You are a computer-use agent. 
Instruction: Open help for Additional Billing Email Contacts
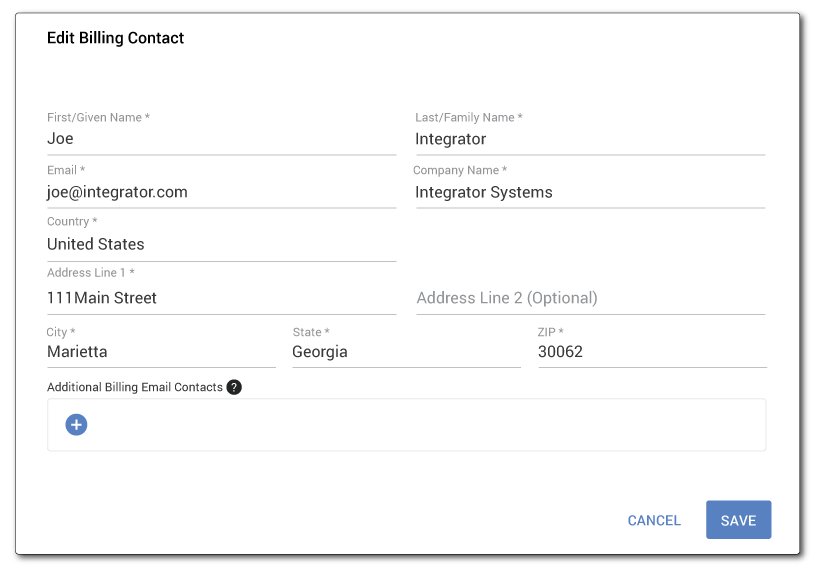coord(234,387)
